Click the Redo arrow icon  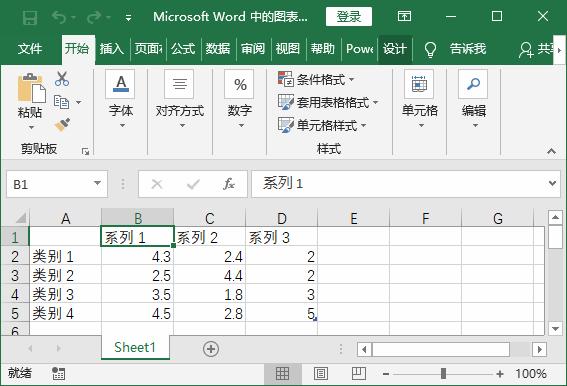point(94,17)
